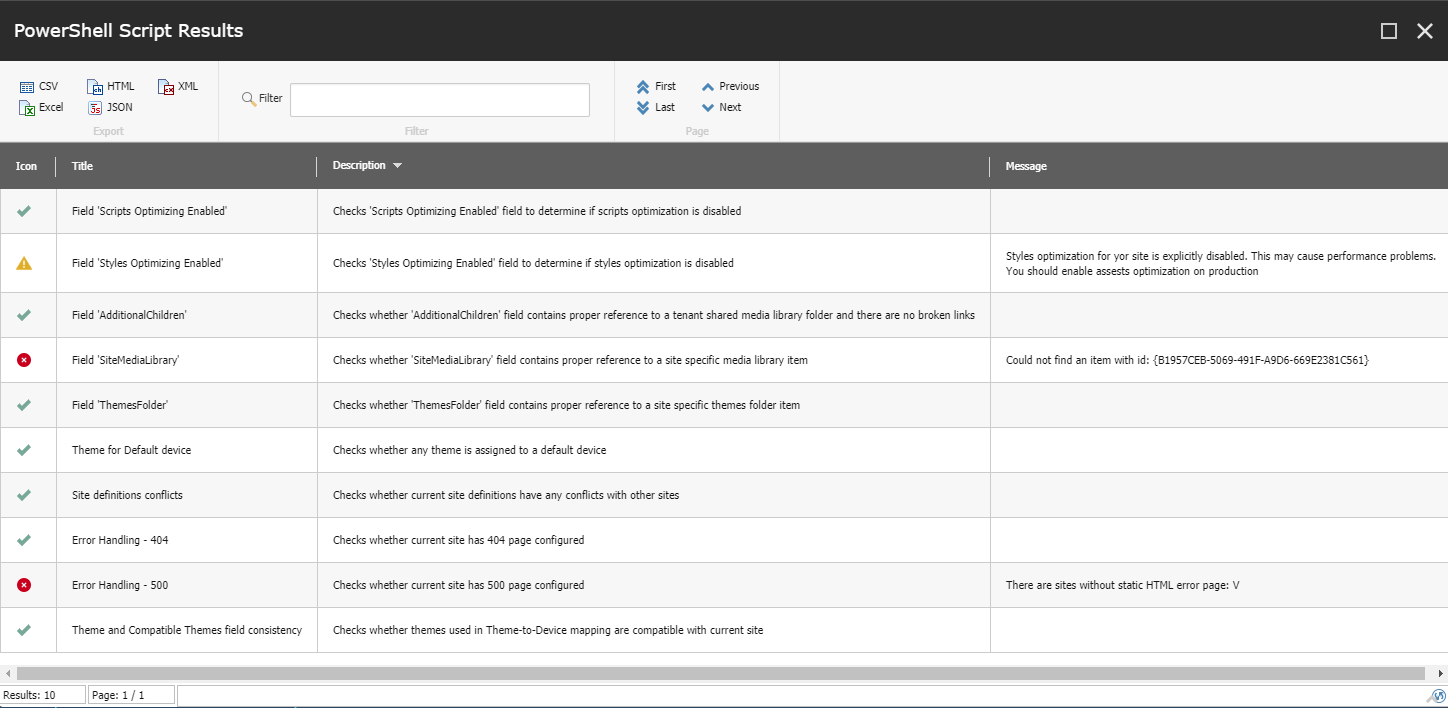1448x708 pixels.
Task: Export results to Excel
Action: point(41,108)
